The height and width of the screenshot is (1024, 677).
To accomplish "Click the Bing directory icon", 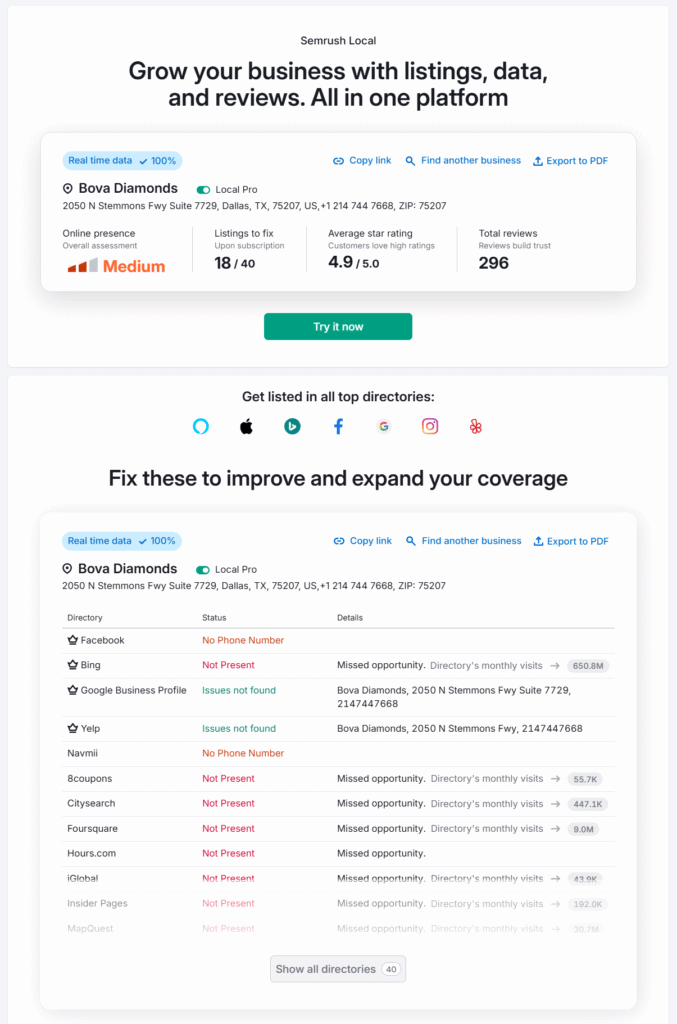I will [292, 426].
